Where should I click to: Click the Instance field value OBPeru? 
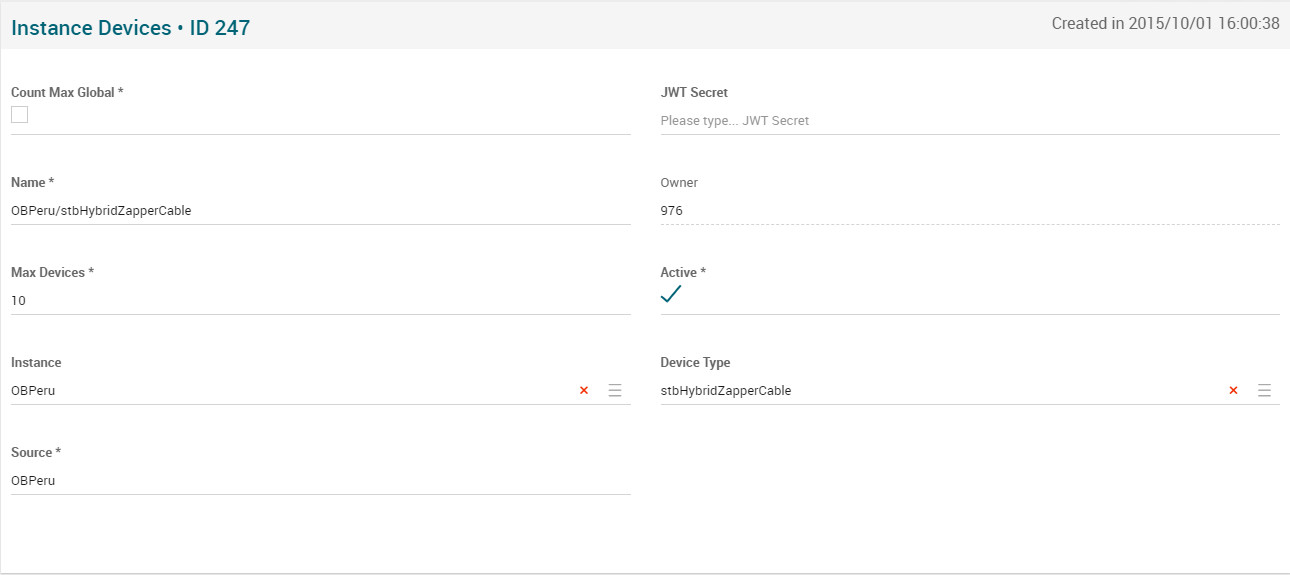33,391
